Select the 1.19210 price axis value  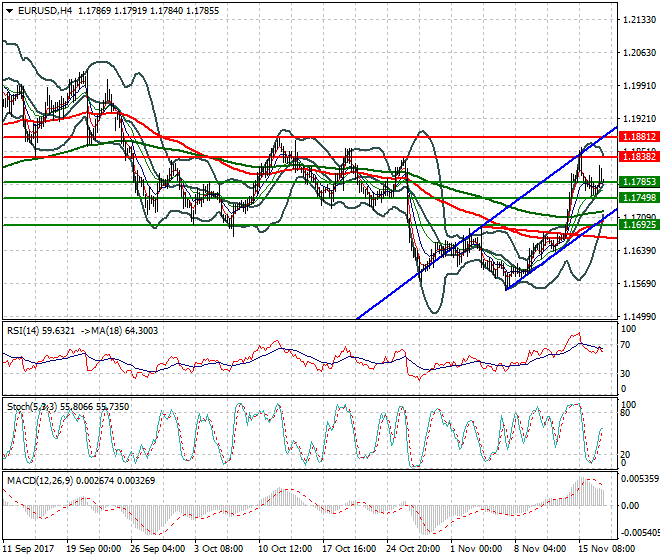pyautogui.click(x=639, y=119)
